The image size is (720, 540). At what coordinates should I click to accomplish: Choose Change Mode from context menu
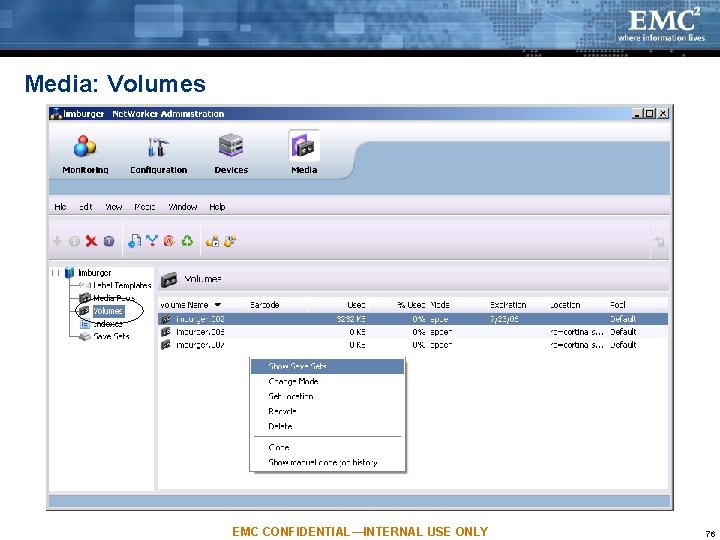click(x=327, y=382)
